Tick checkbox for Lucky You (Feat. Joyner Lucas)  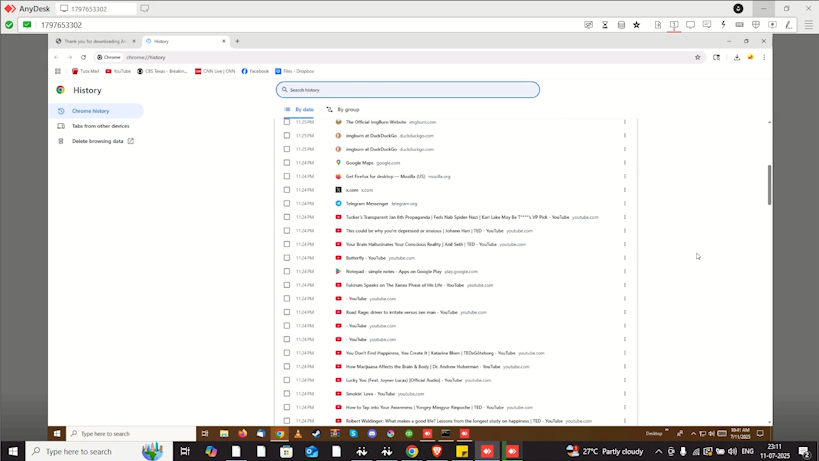point(287,380)
